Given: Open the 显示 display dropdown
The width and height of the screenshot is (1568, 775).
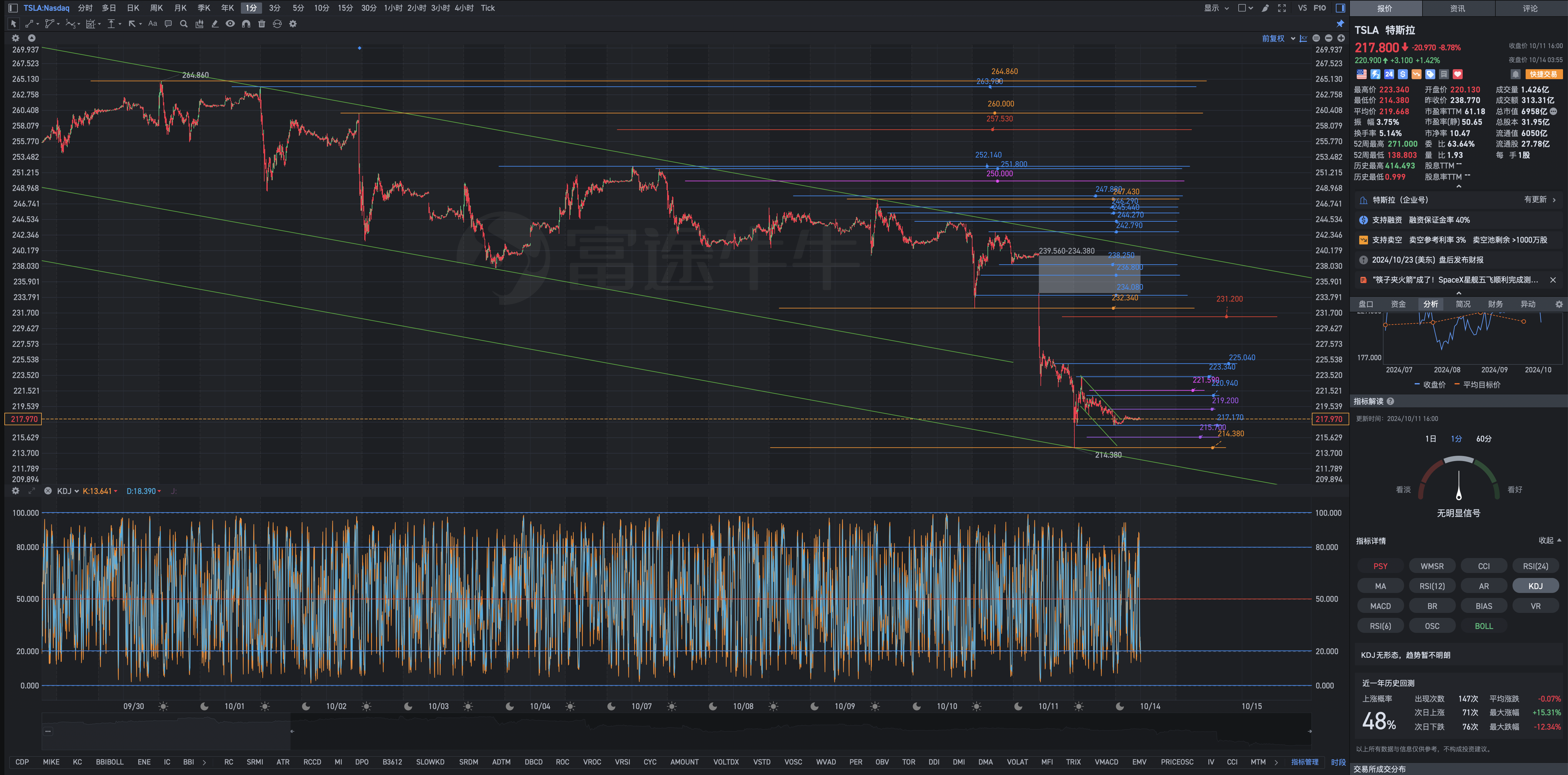Looking at the screenshot, I should coord(1216,8).
